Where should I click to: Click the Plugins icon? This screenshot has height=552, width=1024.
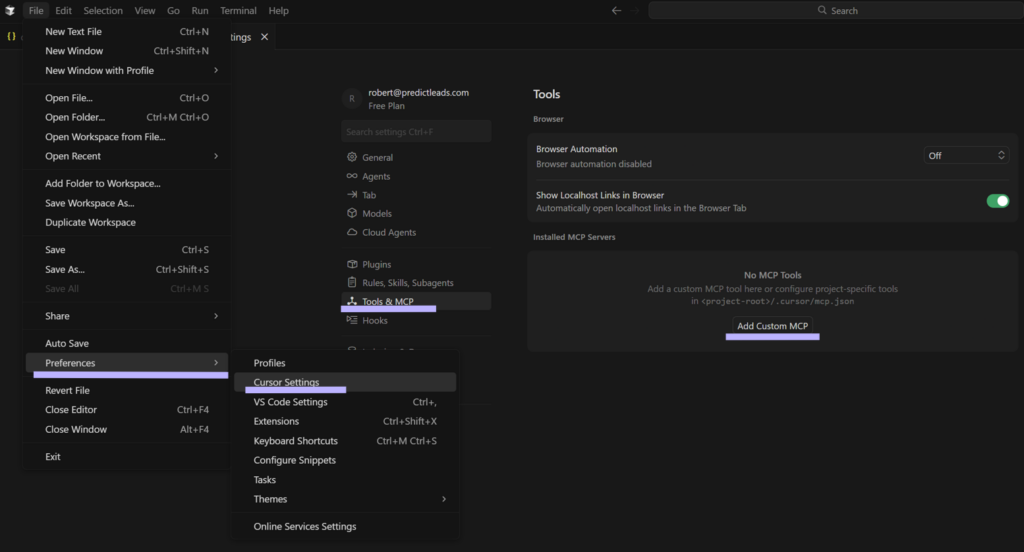point(352,264)
